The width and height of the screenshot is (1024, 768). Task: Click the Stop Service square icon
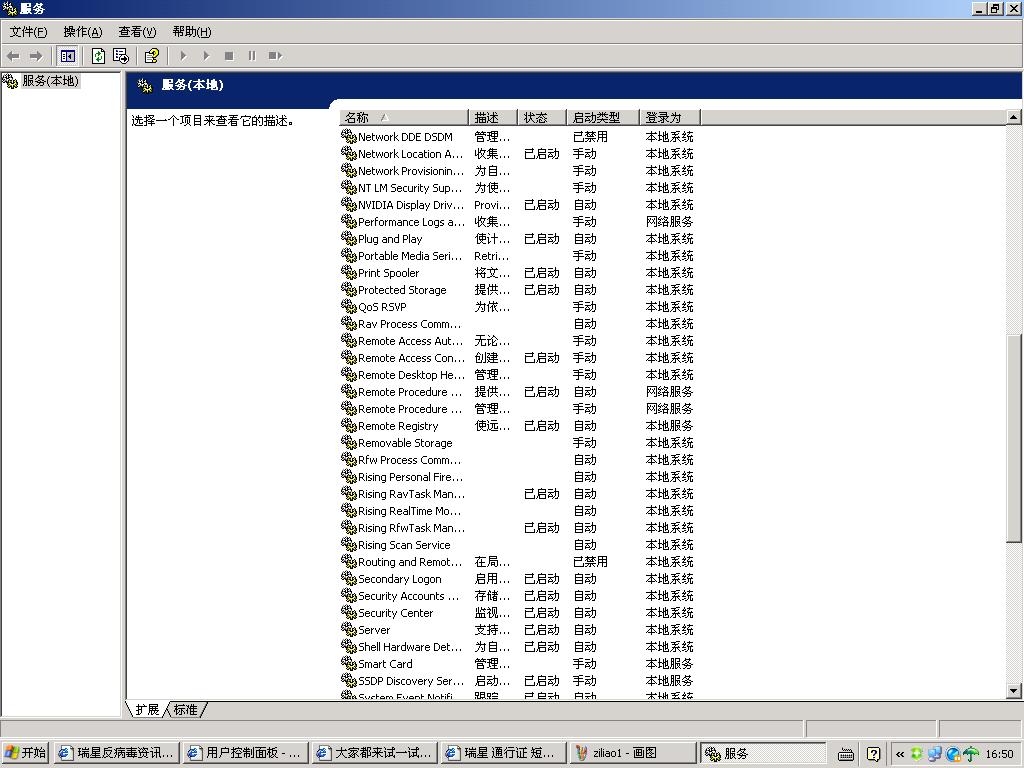[x=229, y=56]
